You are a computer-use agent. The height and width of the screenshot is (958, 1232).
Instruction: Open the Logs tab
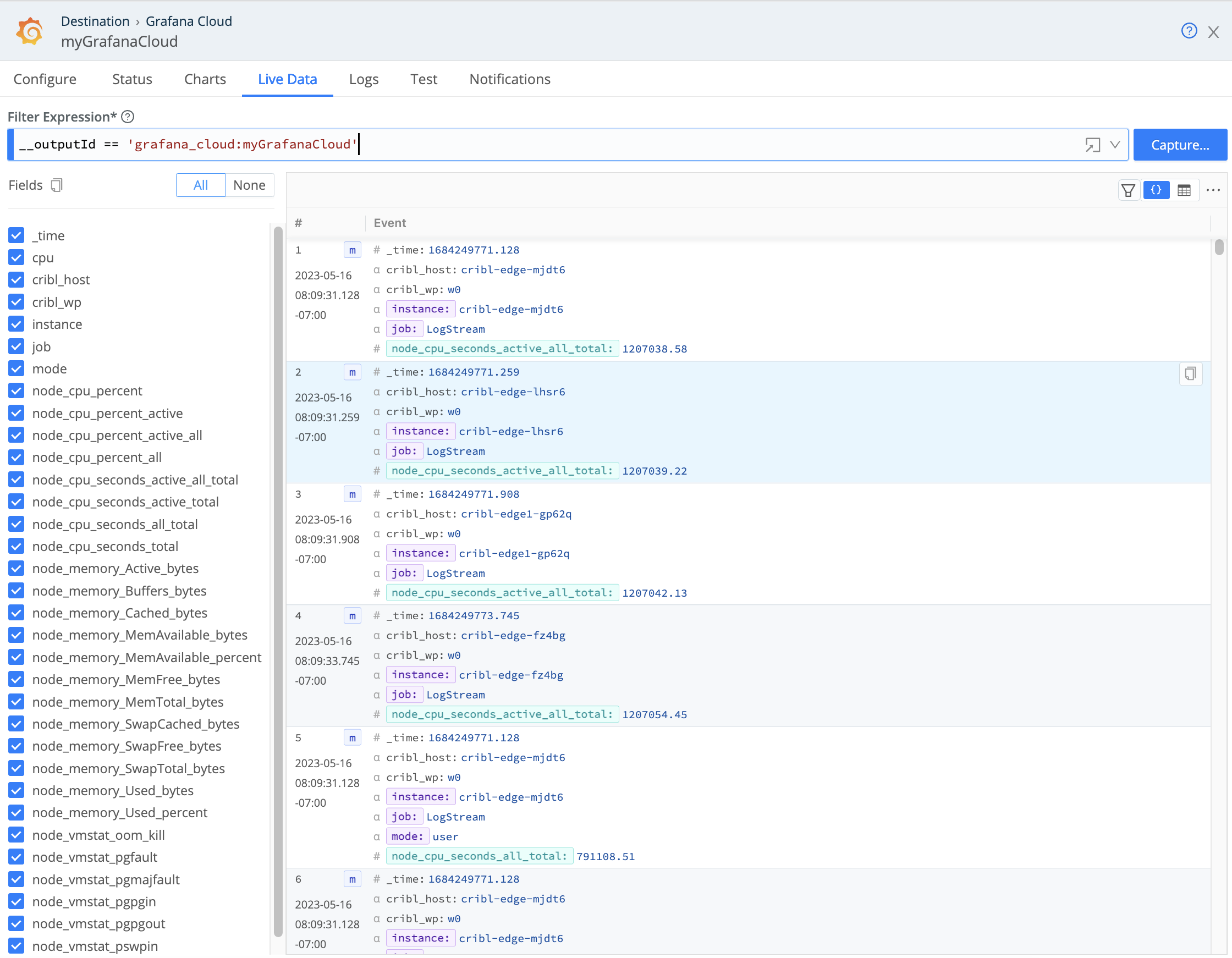coord(364,79)
